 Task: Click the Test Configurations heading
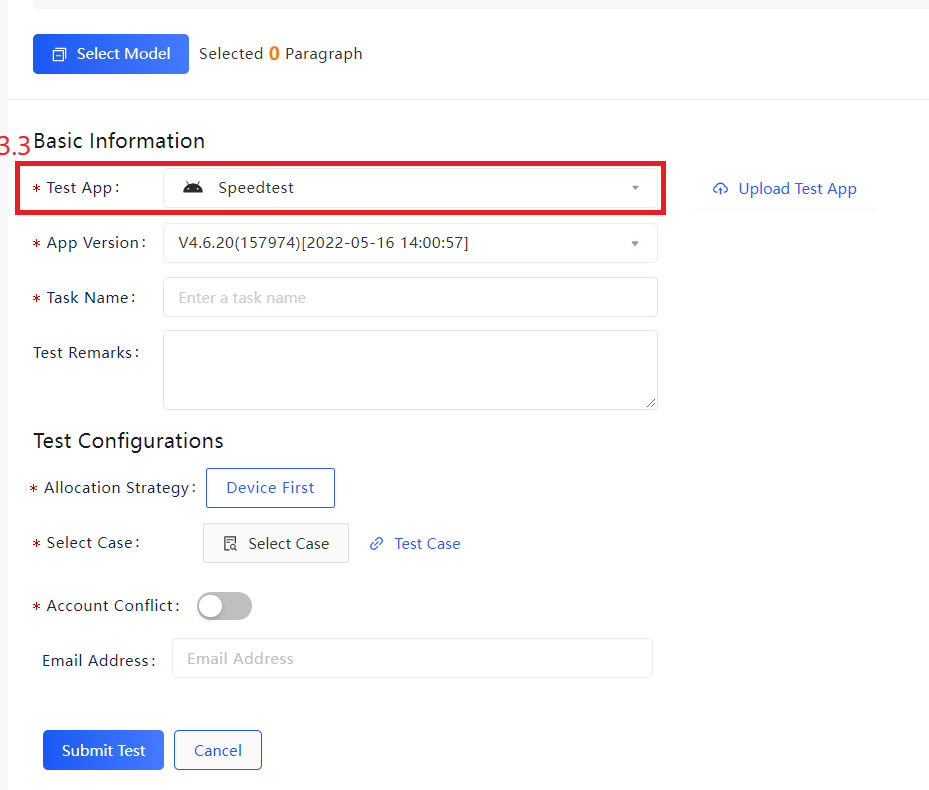(x=129, y=441)
